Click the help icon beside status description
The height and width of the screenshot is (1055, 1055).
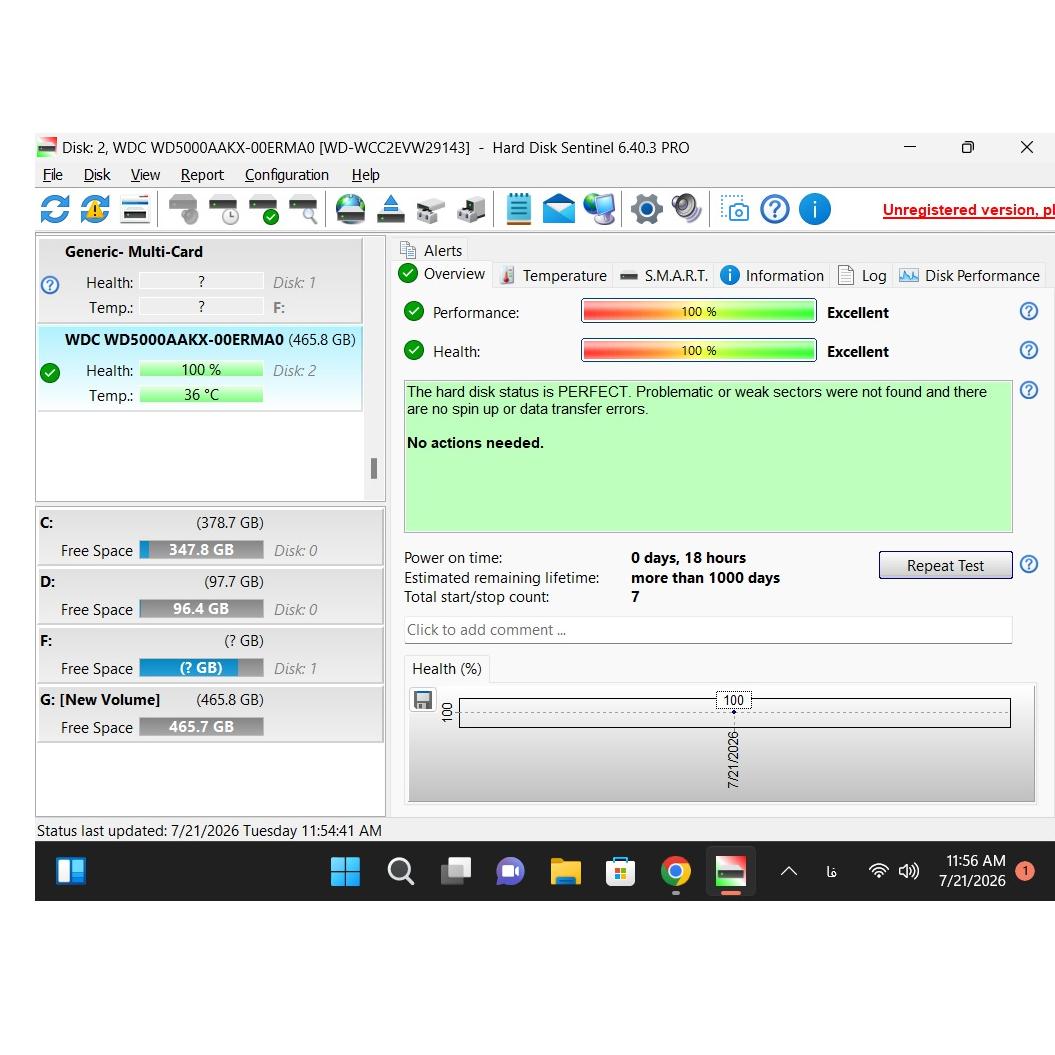point(1029,390)
